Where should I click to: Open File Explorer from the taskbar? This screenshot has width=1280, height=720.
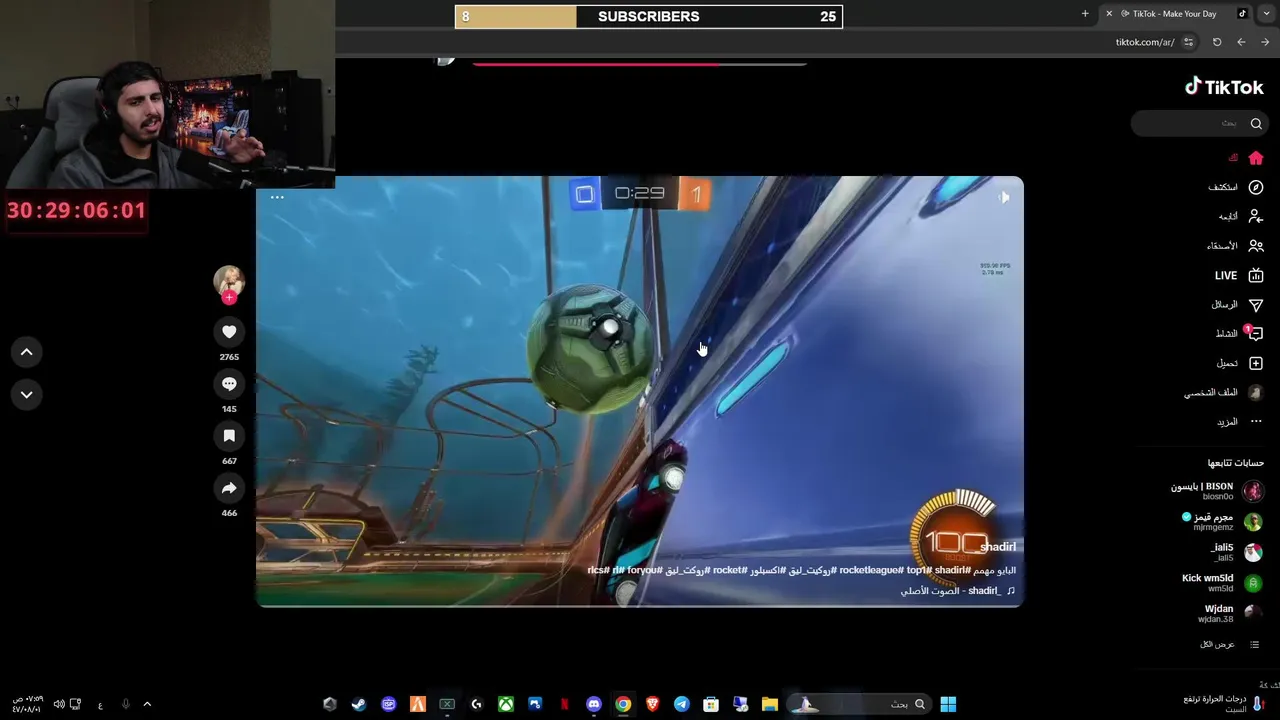point(770,704)
